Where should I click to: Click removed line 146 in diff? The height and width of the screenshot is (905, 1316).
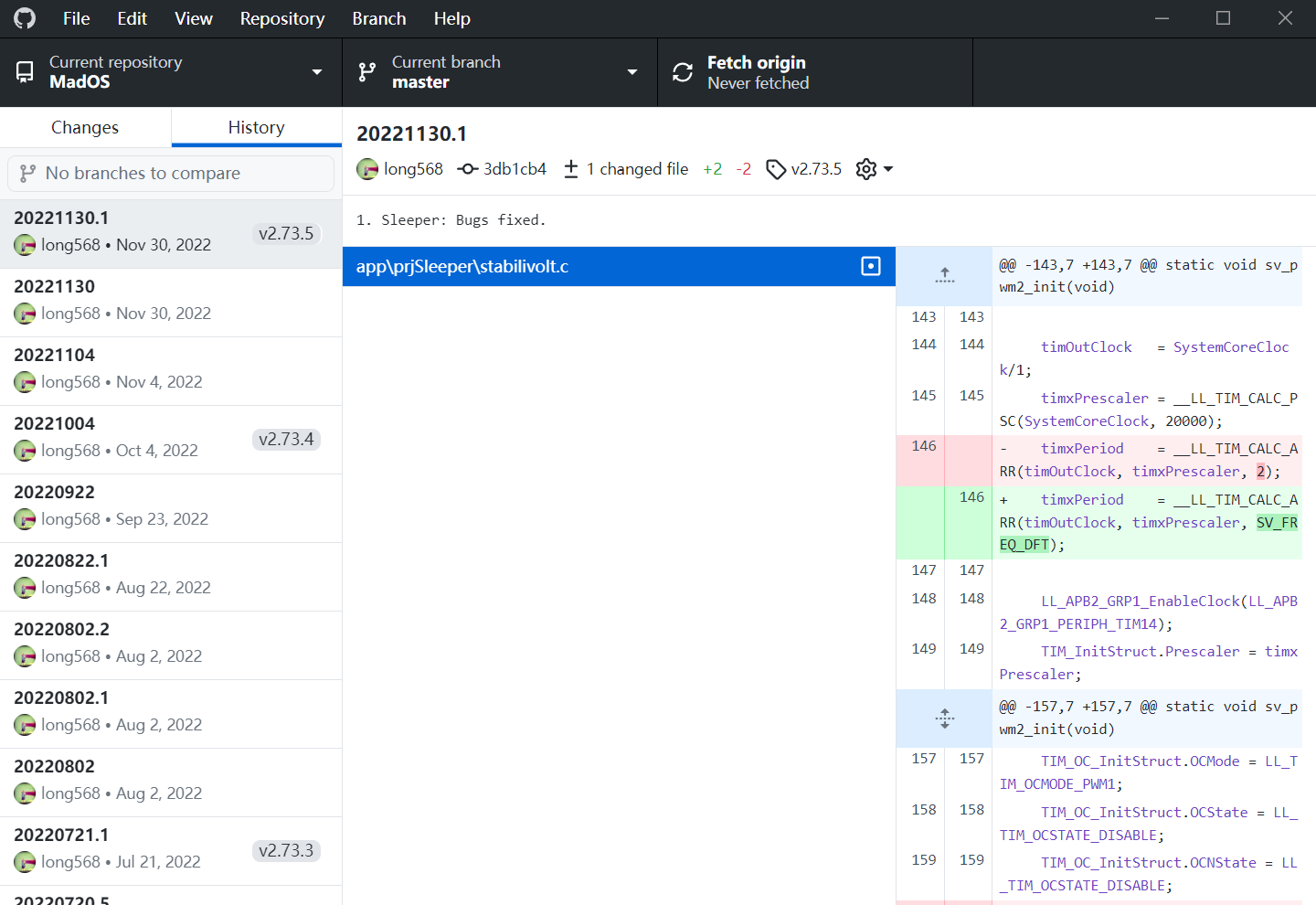pos(1099,460)
